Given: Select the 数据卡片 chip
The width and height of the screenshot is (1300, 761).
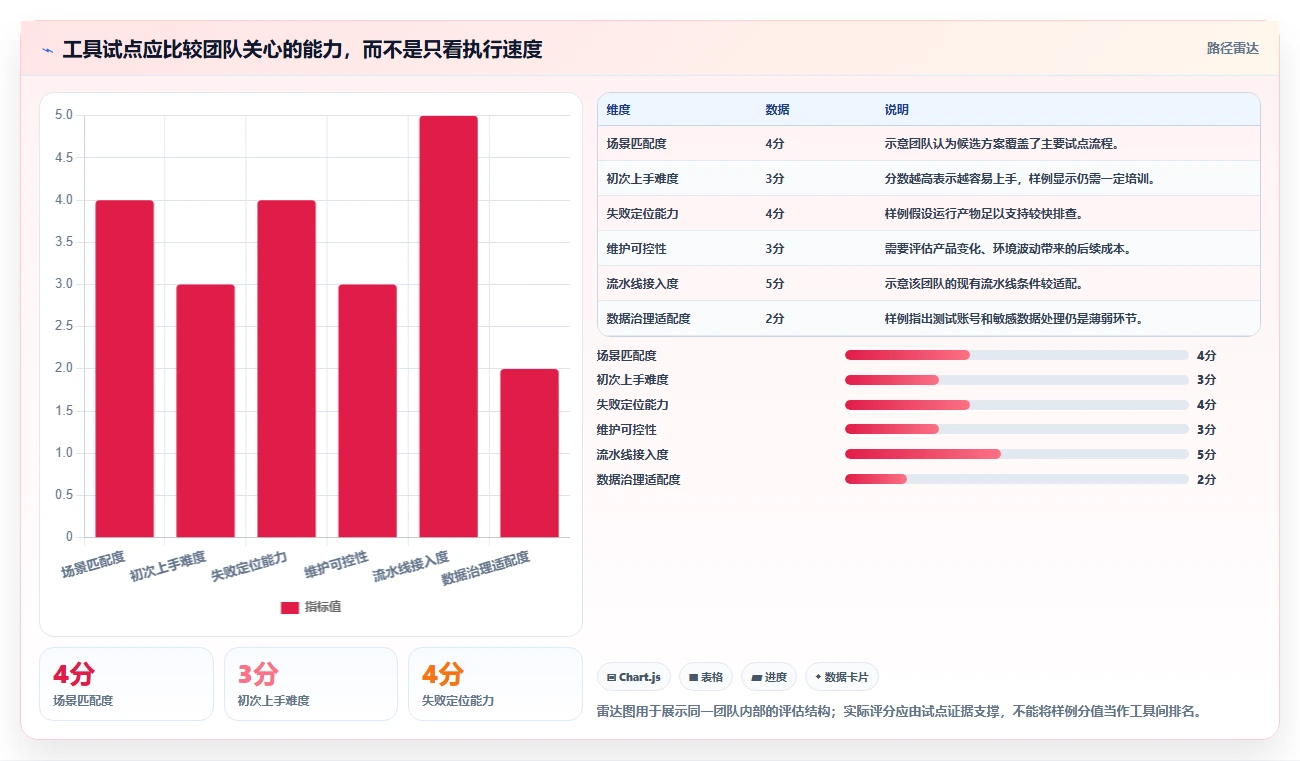Looking at the screenshot, I should pyautogui.click(x=842, y=677).
